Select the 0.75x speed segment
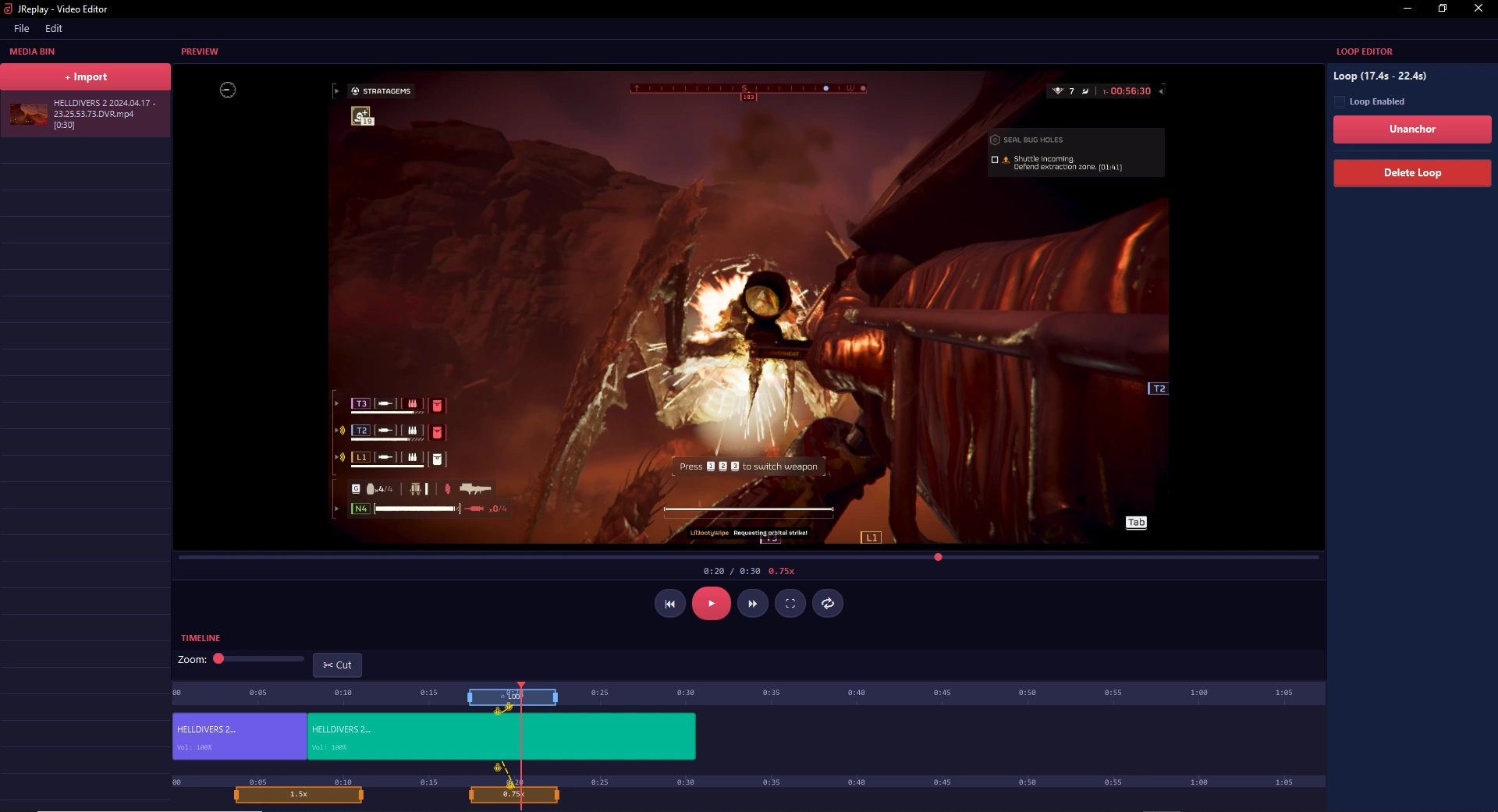Image resolution: width=1498 pixels, height=812 pixels. click(x=513, y=794)
